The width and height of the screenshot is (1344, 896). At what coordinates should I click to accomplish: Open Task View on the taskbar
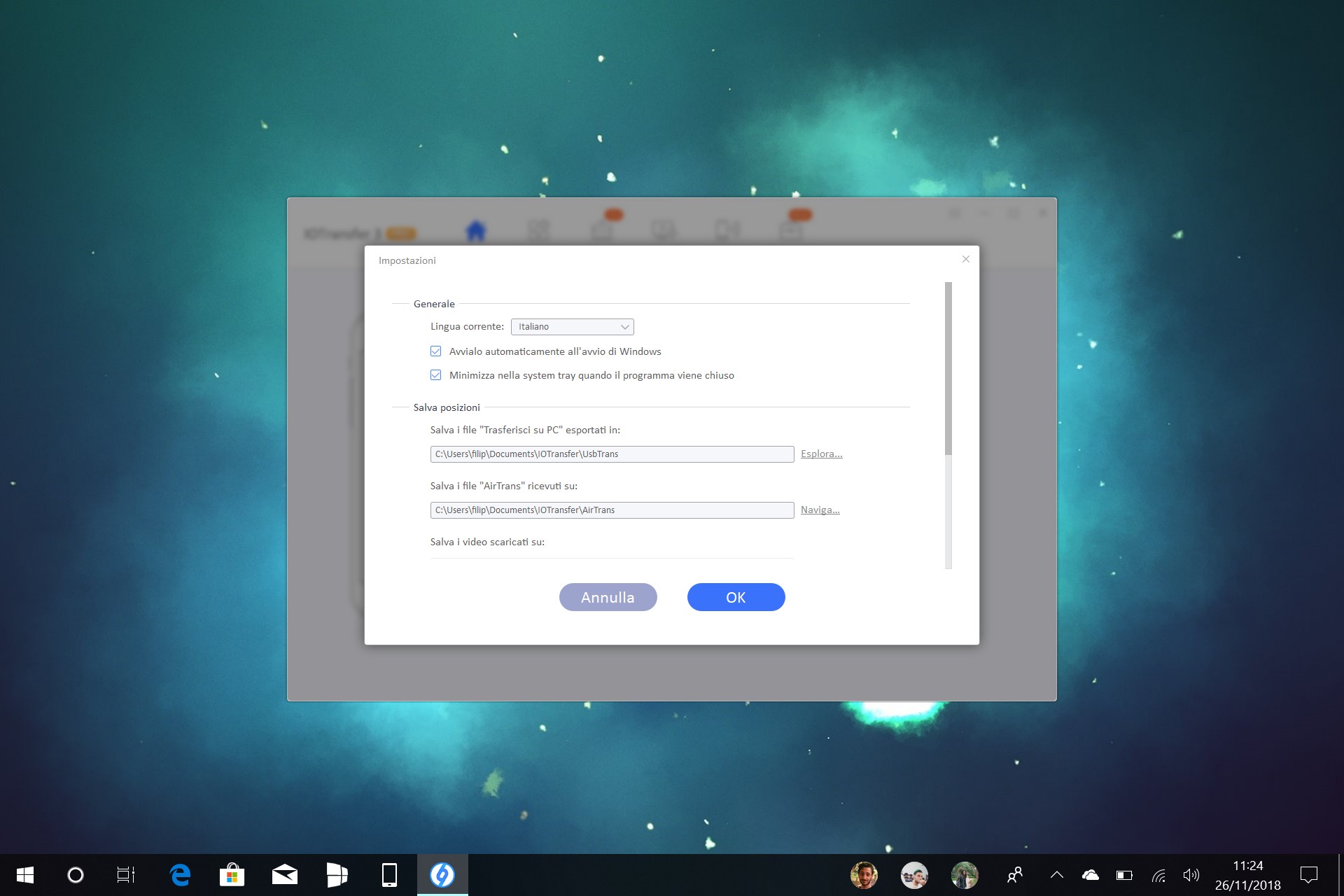(x=125, y=875)
